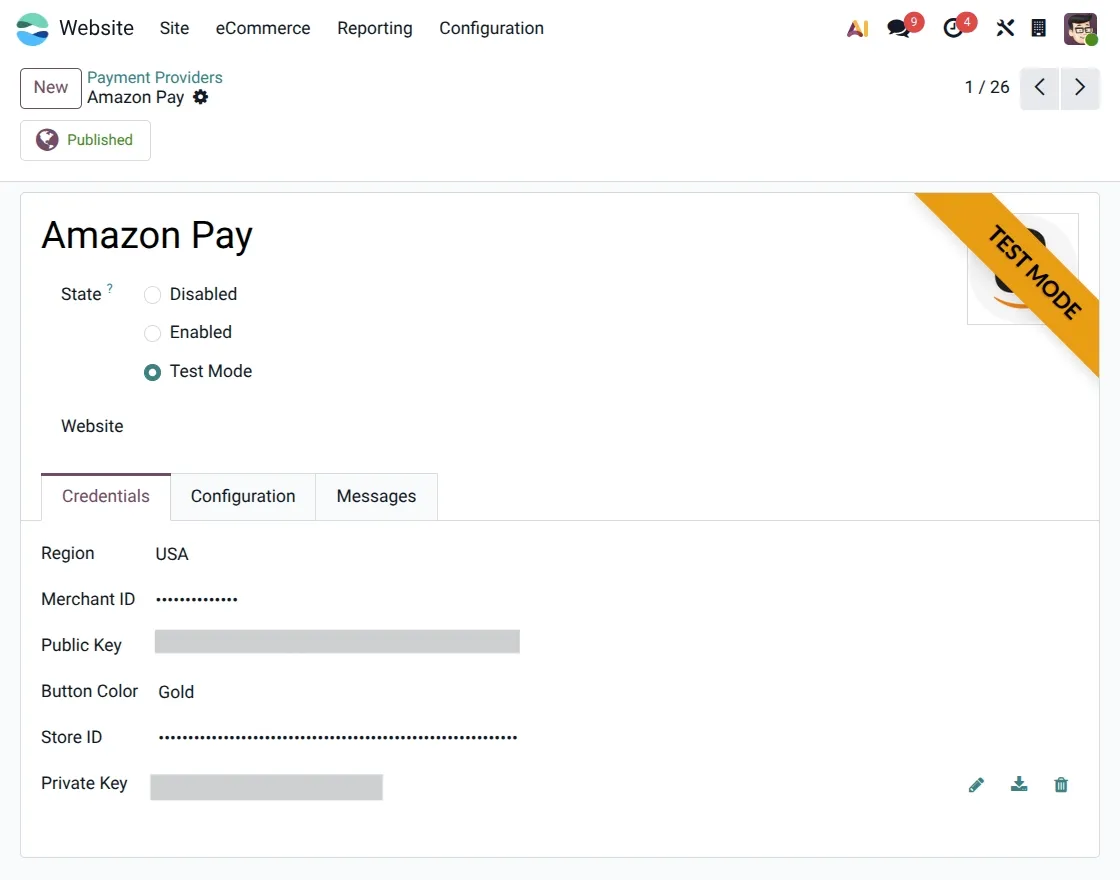Click the Button Color label

(89, 691)
